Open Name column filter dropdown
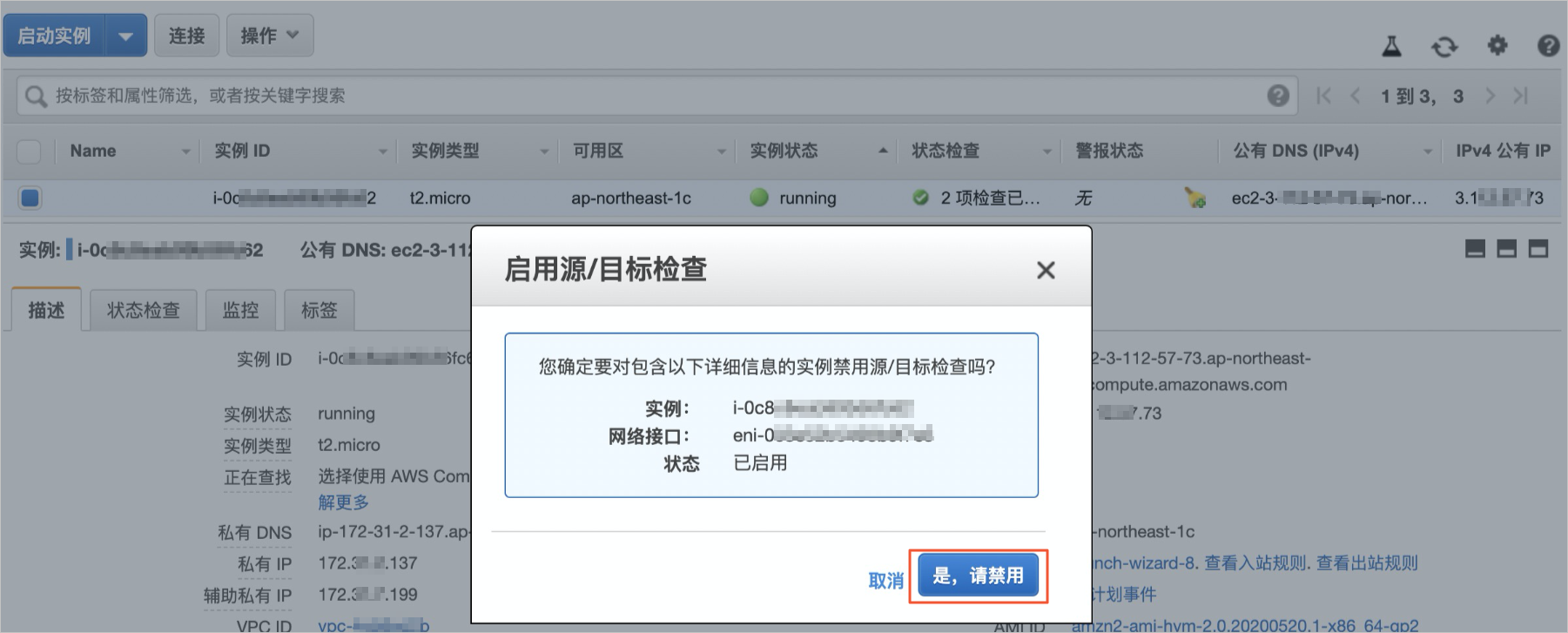 pyautogui.click(x=185, y=152)
